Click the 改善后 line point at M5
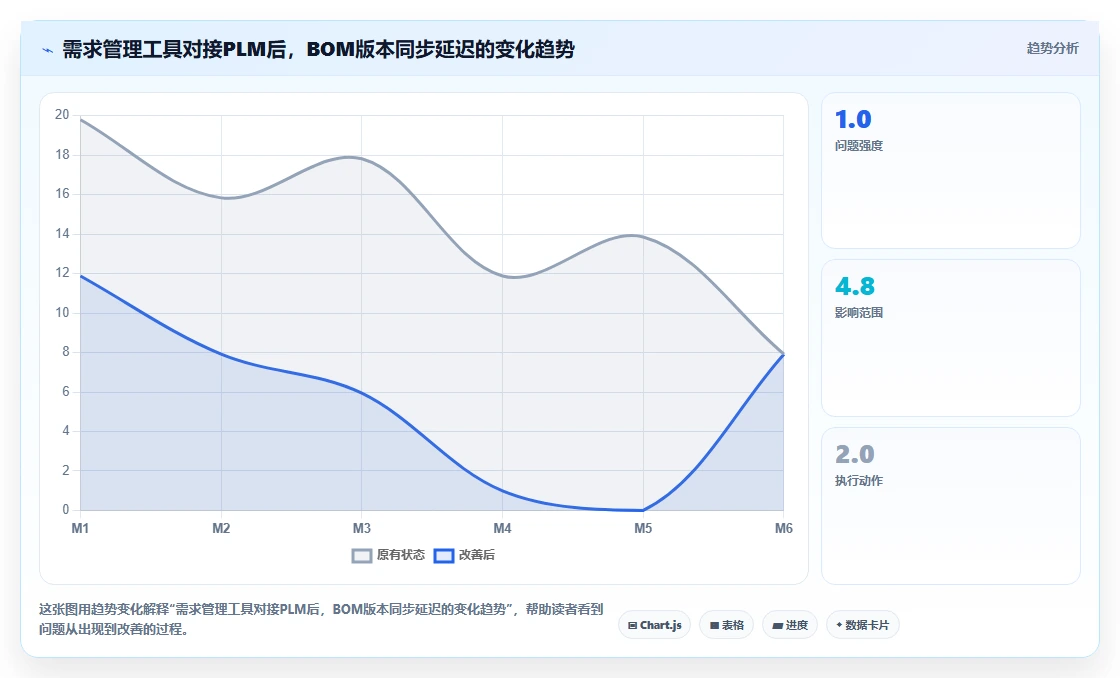This screenshot has height=678, width=1120. tap(643, 510)
